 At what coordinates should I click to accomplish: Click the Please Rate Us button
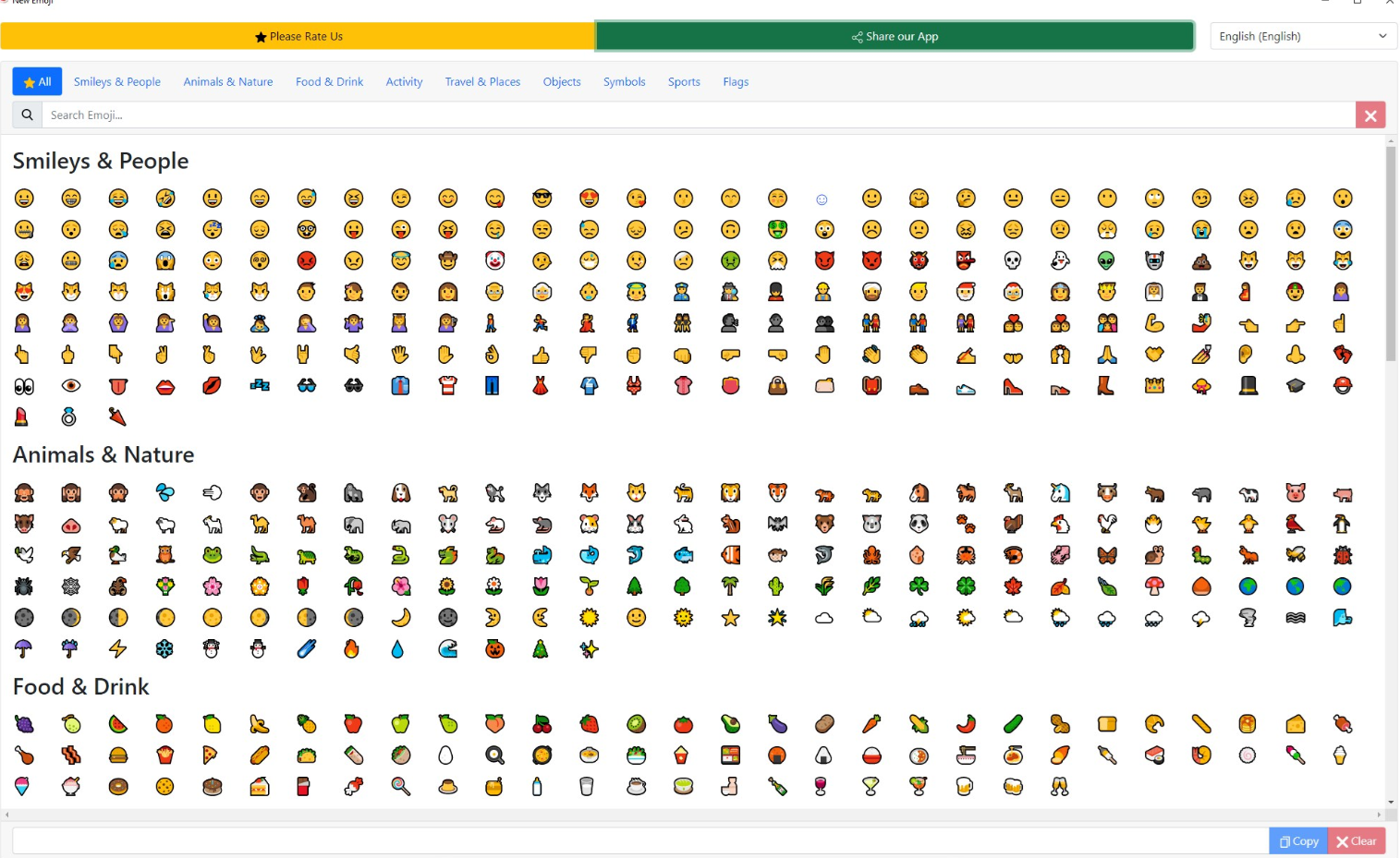tap(298, 36)
